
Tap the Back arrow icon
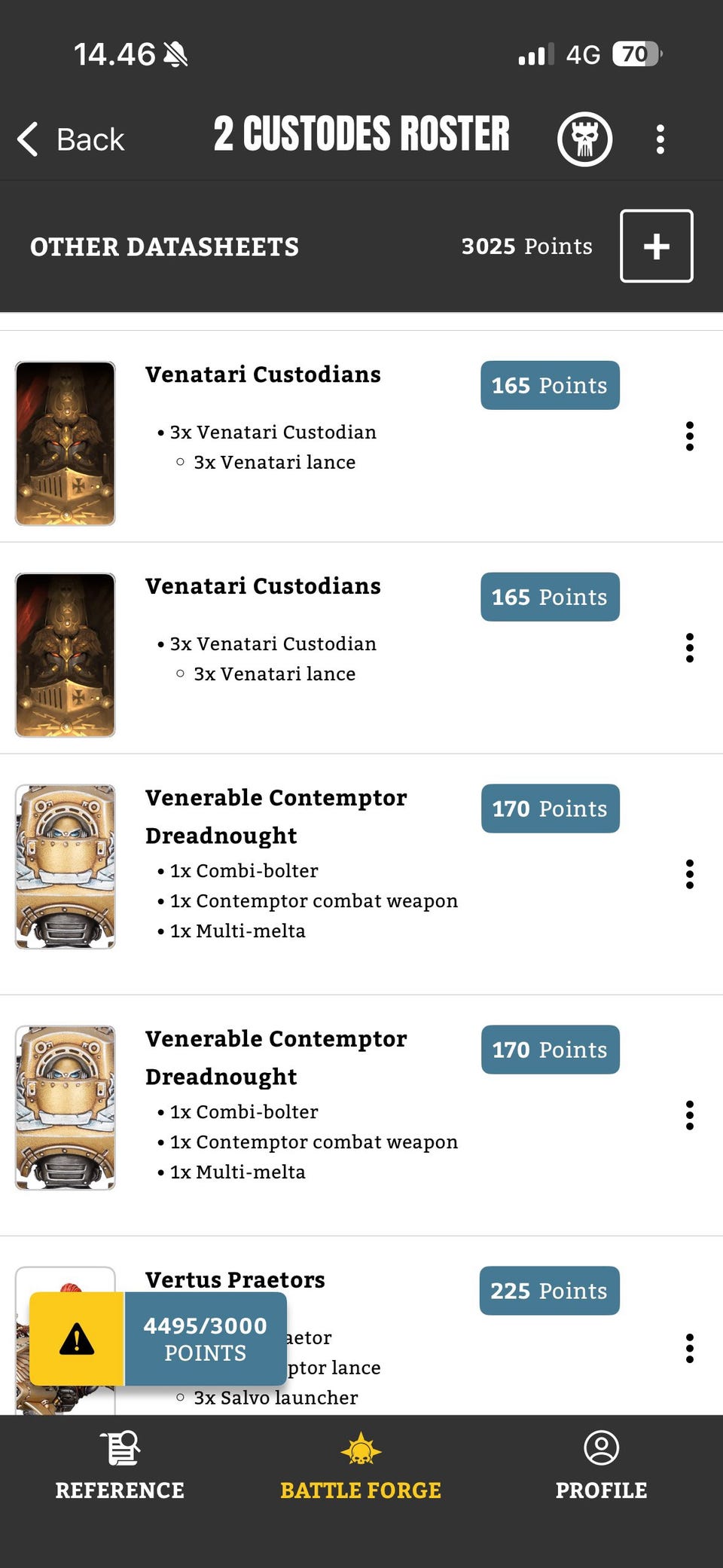29,139
